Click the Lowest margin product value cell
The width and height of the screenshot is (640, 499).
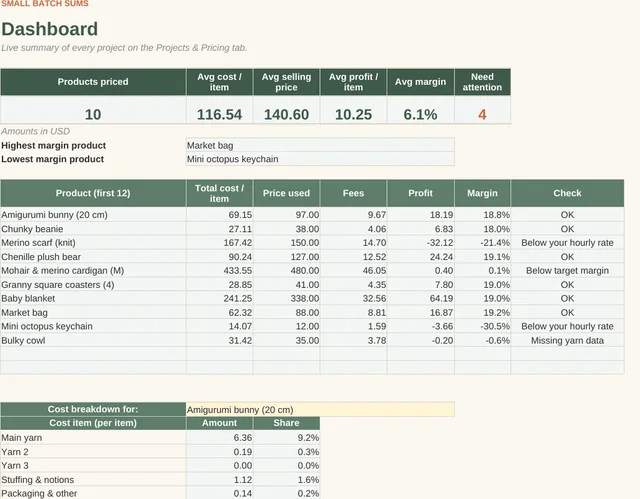point(320,159)
